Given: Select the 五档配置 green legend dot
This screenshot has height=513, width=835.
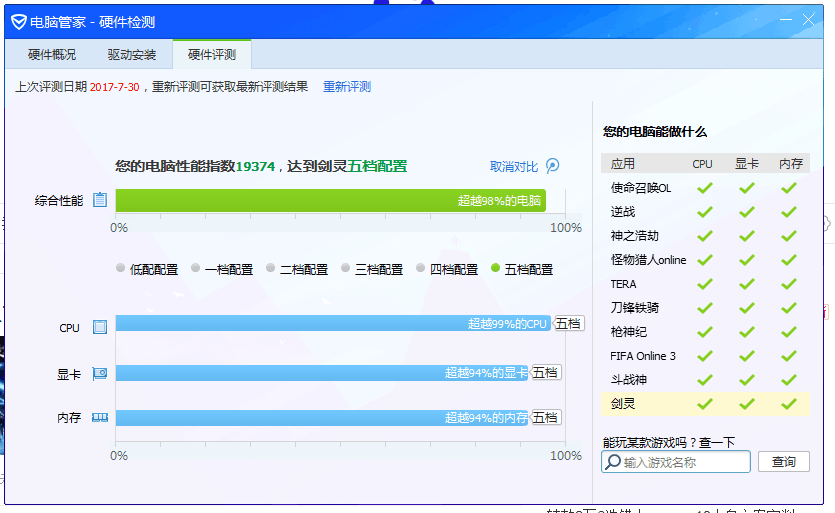Looking at the screenshot, I should tap(496, 268).
